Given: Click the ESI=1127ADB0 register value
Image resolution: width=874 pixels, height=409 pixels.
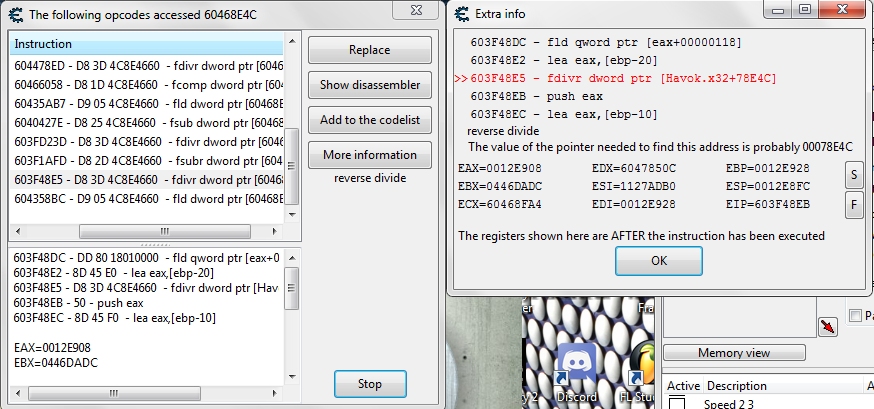Looking at the screenshot, I should 634,186.
